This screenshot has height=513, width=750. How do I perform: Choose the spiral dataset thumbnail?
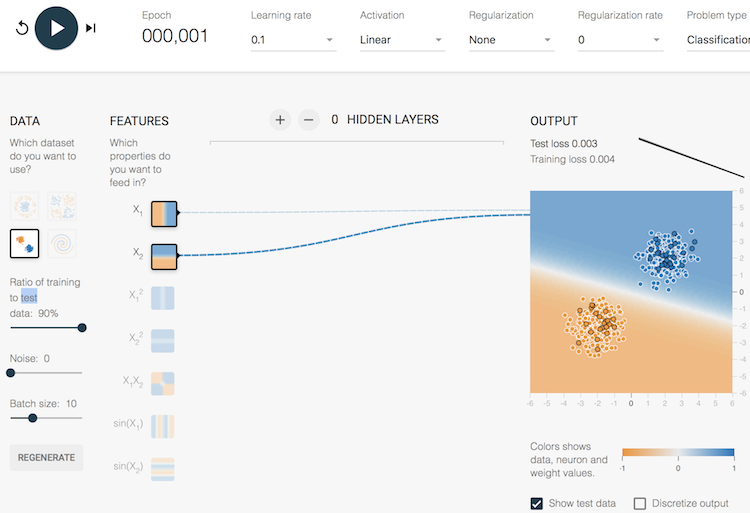click(x=61, y=243)
